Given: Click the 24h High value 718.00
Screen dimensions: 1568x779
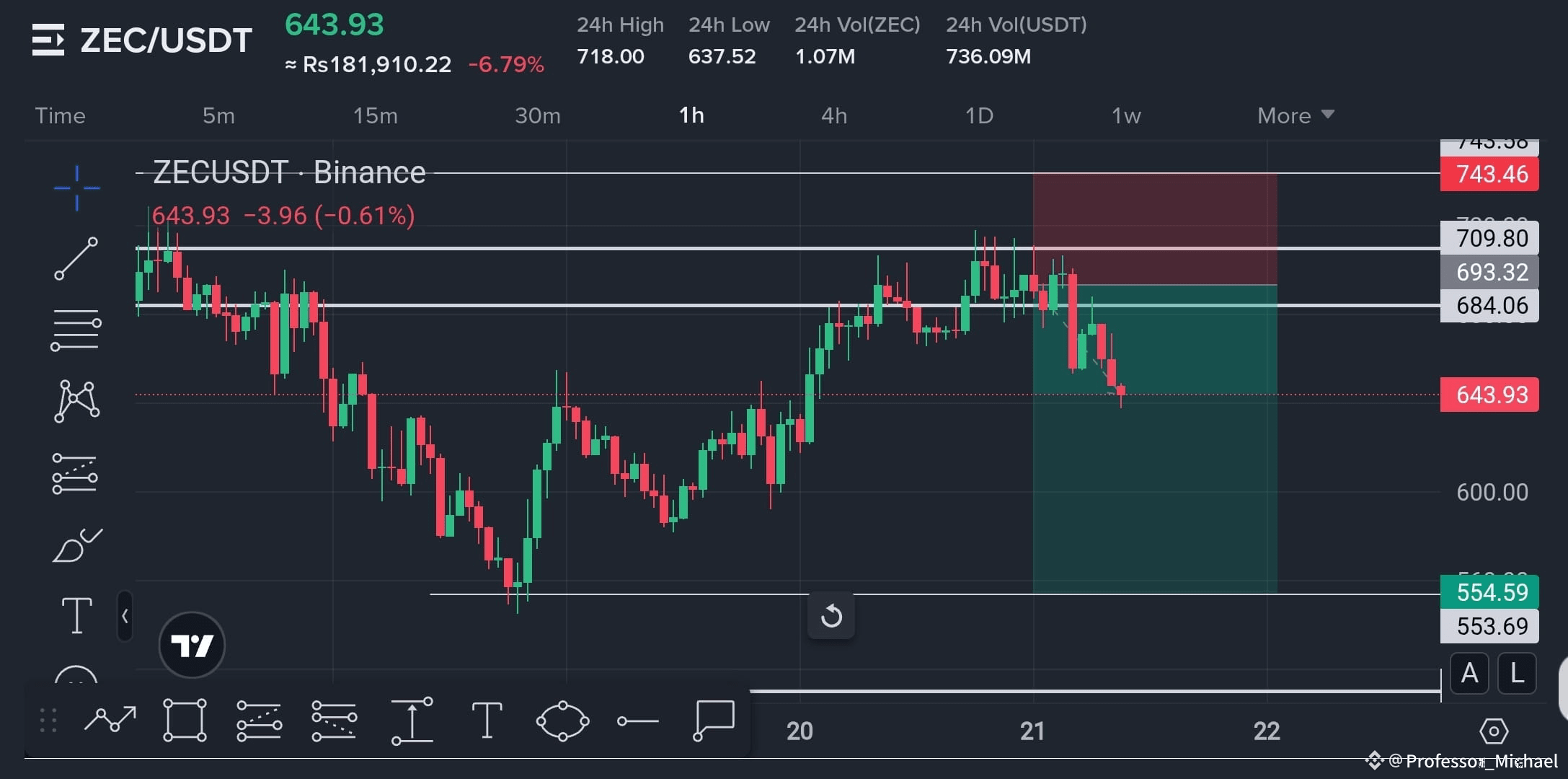Looking at the screenshot, I should pos(610,56).
